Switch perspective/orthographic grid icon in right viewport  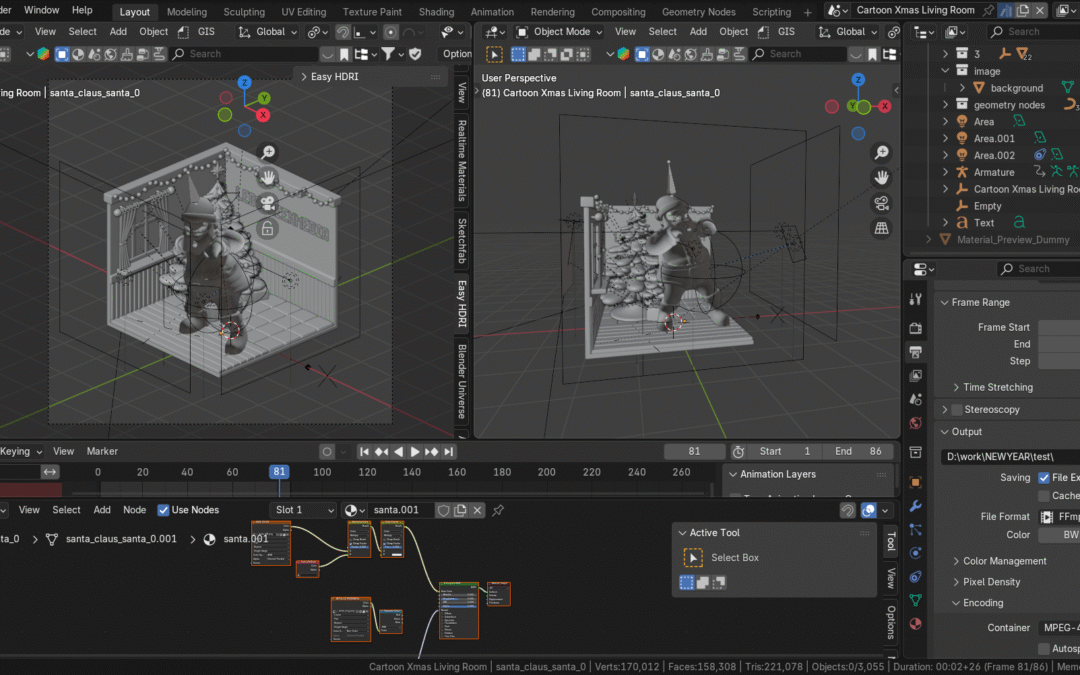(882, 229)
